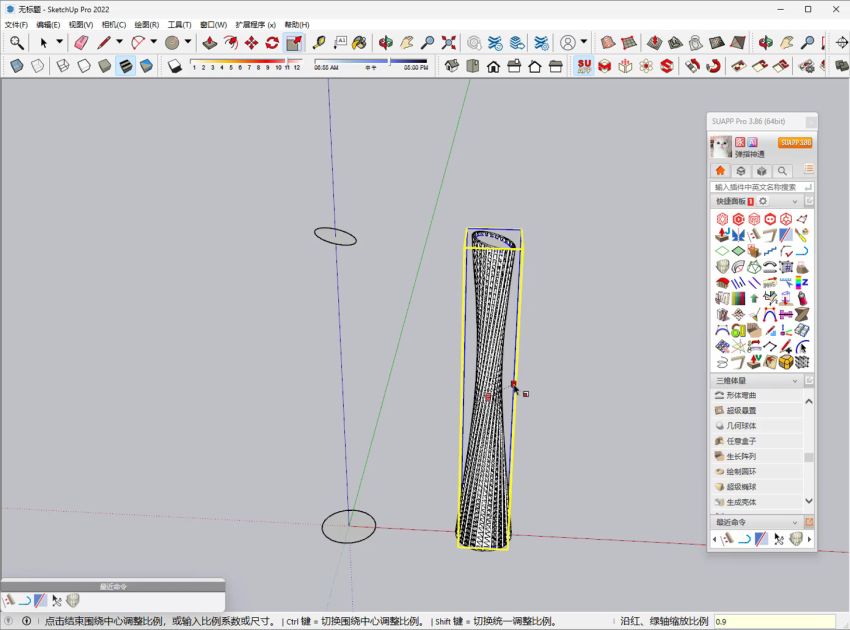
Task: Select the arrow Select tool
Action: click(43, 43)
